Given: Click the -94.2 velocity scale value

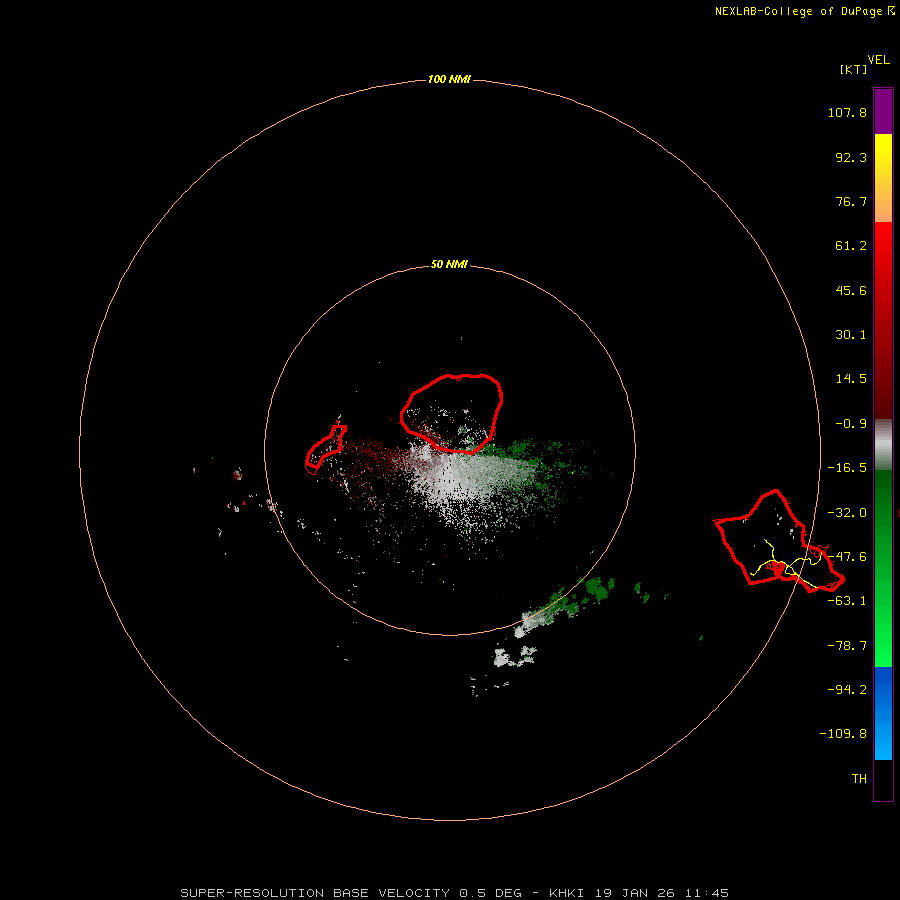Looking at the screenshot, I should (x=847, y=690).
